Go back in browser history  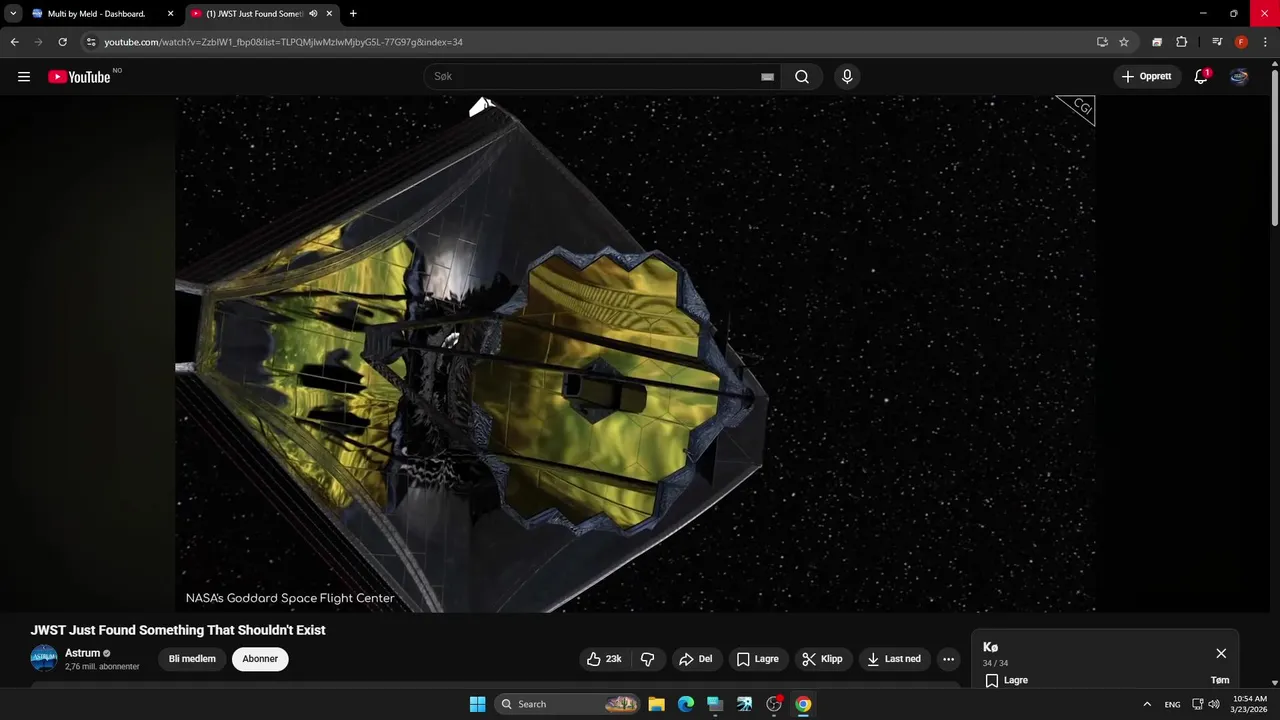click(14, 42)
